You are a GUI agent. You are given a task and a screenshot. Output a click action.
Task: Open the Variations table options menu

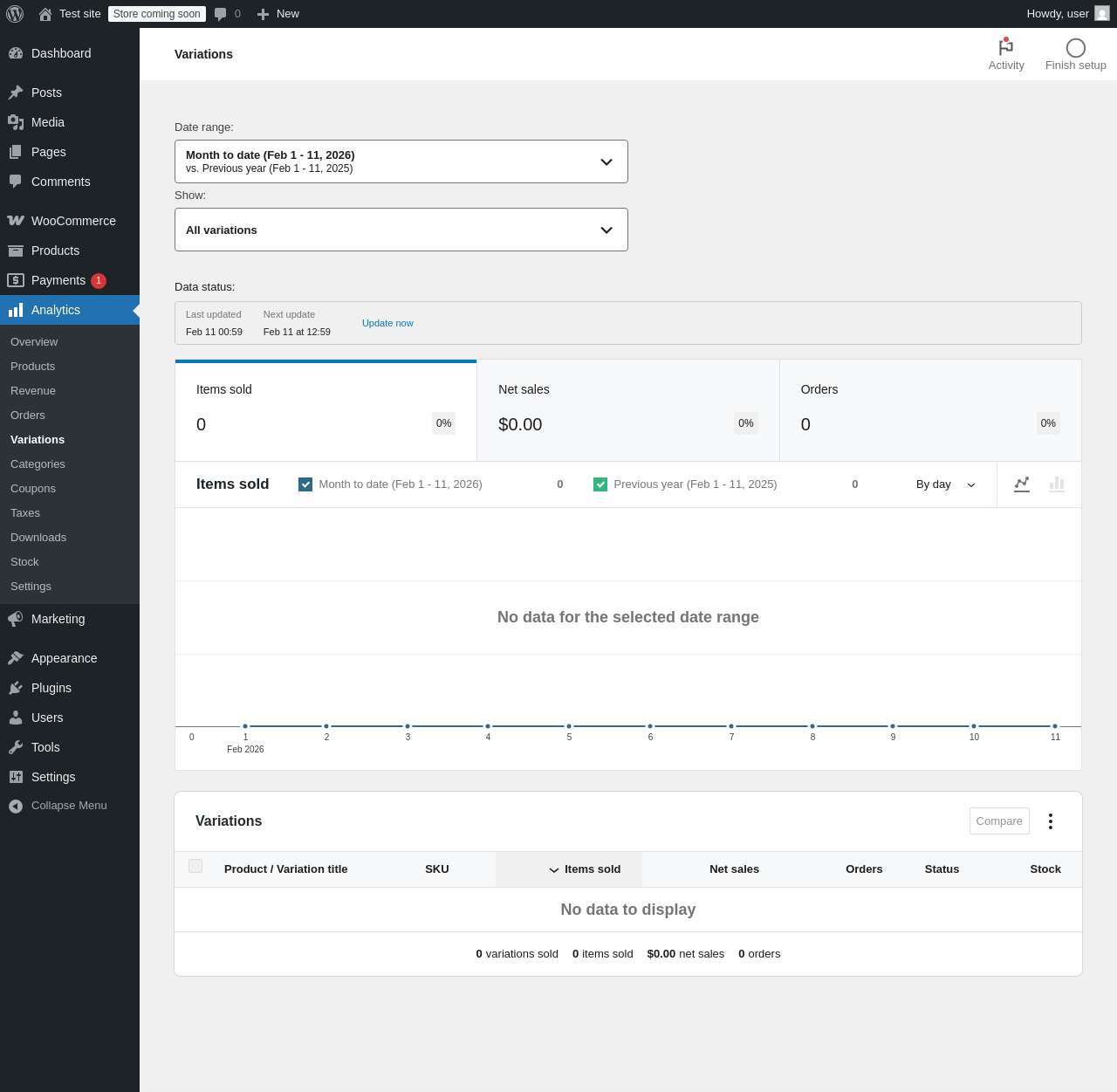(x=1051, y=821)
